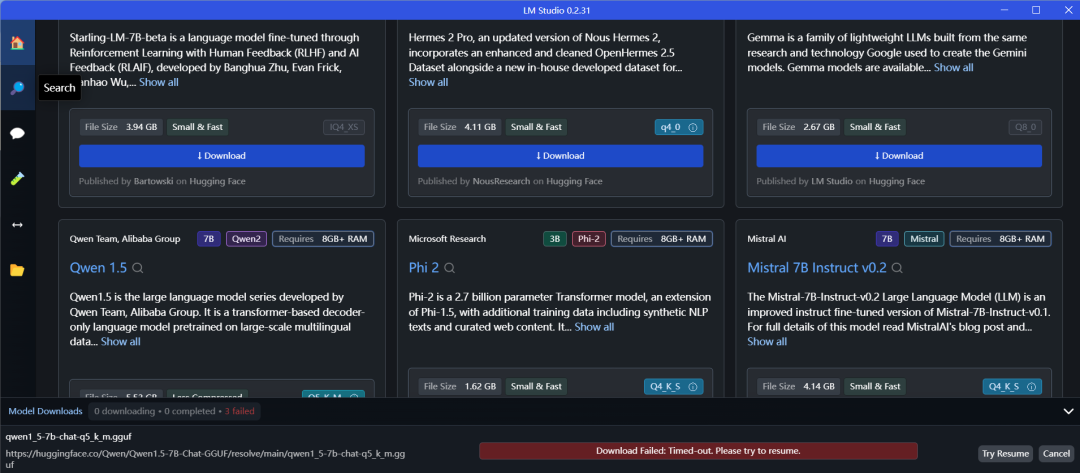Open the My Models folder icon

tap(17, 270)
